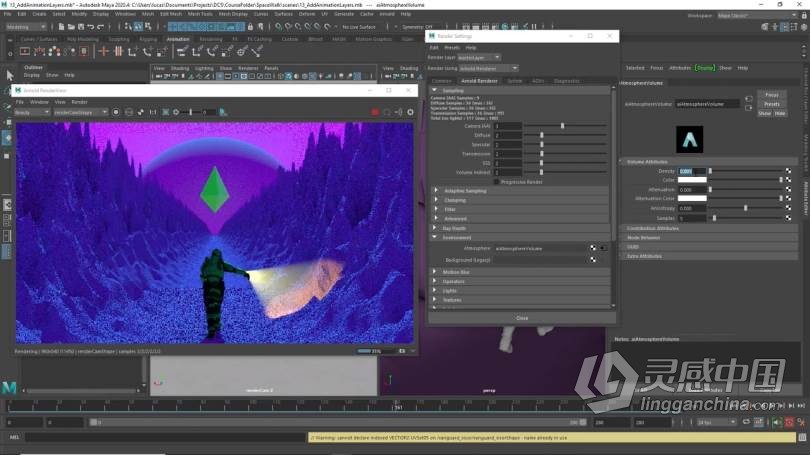Click the red stop render icon in RenderView
810x455 pixels.
[375, 112]
